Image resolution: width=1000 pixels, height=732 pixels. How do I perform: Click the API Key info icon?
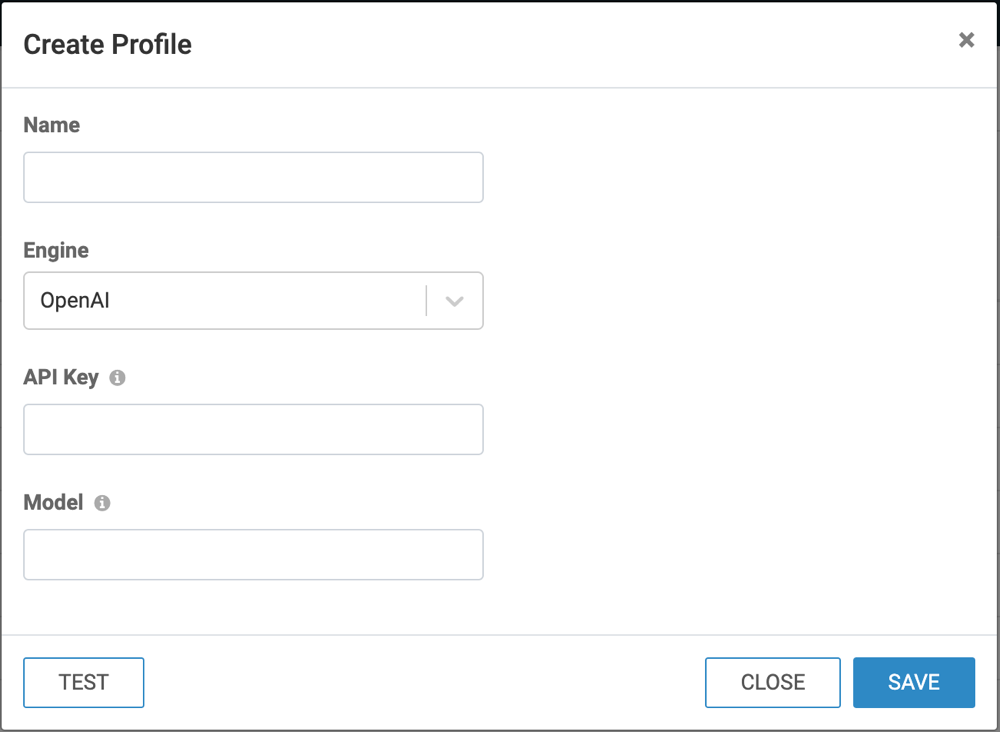(x=117, y=378)
